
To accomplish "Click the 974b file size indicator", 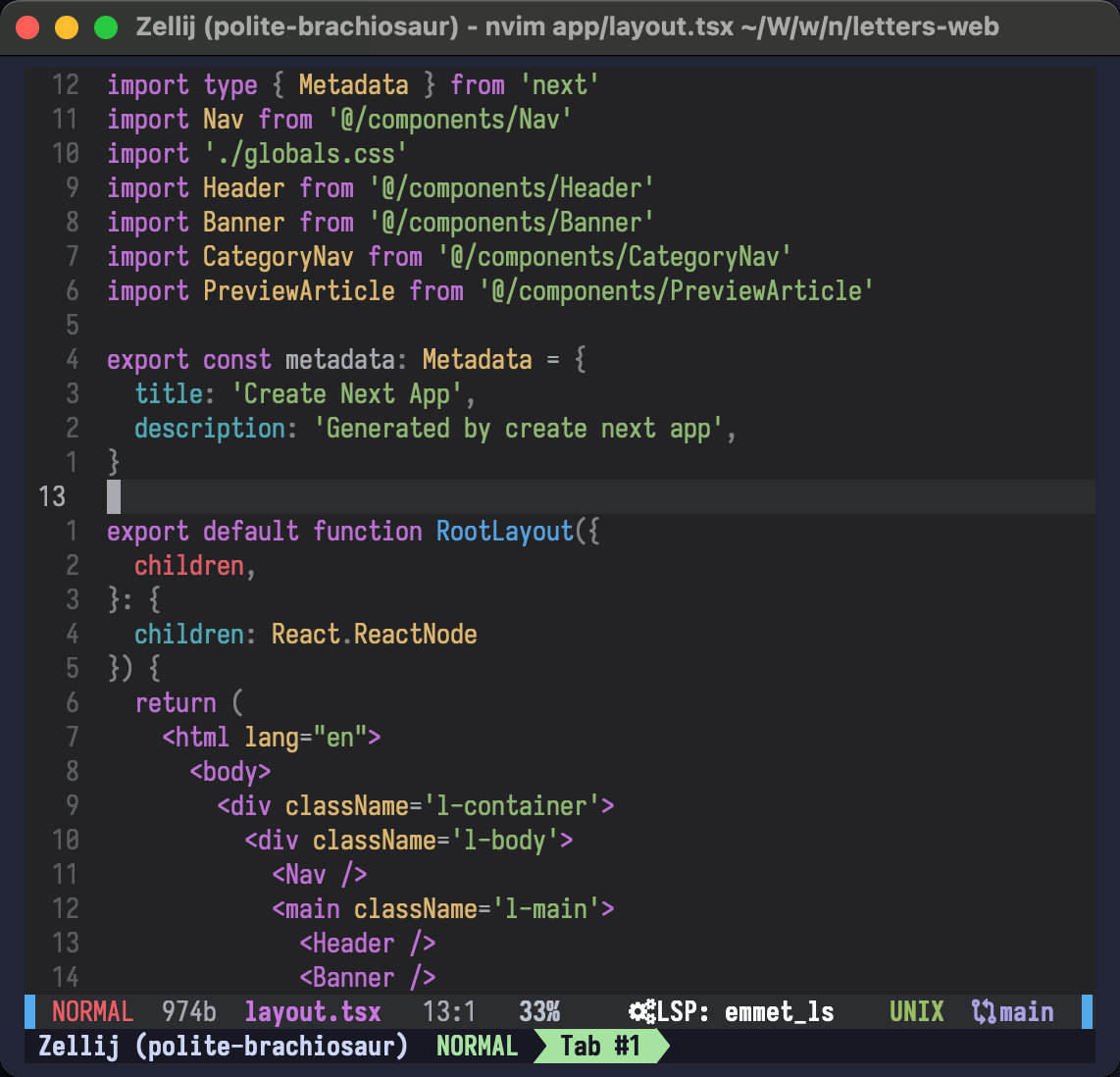I will coord(189,1012).
